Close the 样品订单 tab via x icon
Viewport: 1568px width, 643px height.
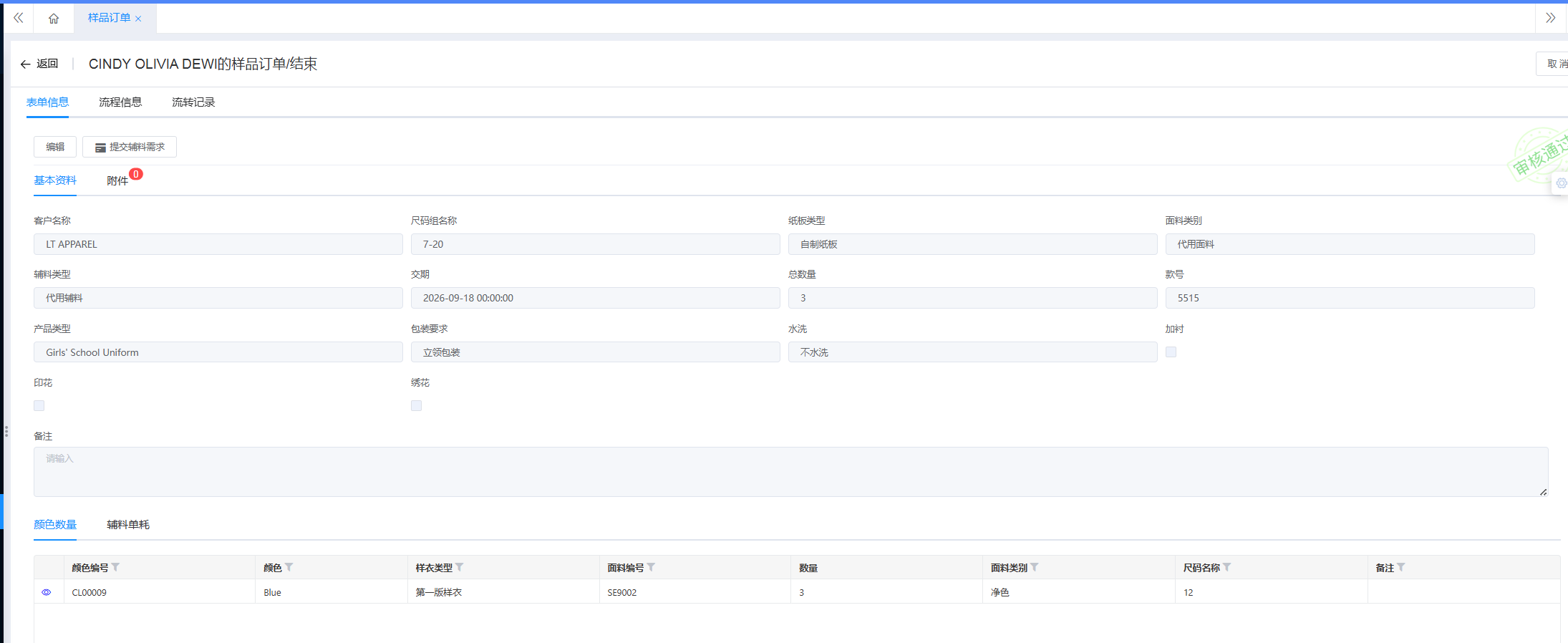138,19
